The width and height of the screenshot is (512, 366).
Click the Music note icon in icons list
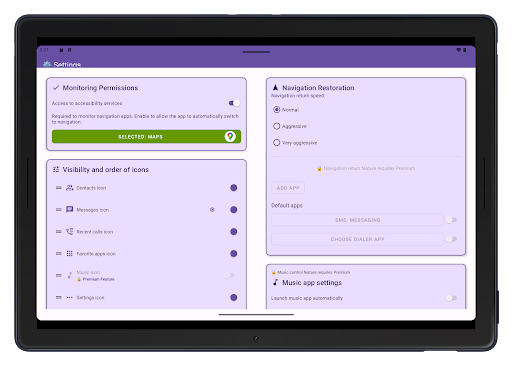point(69,275)
